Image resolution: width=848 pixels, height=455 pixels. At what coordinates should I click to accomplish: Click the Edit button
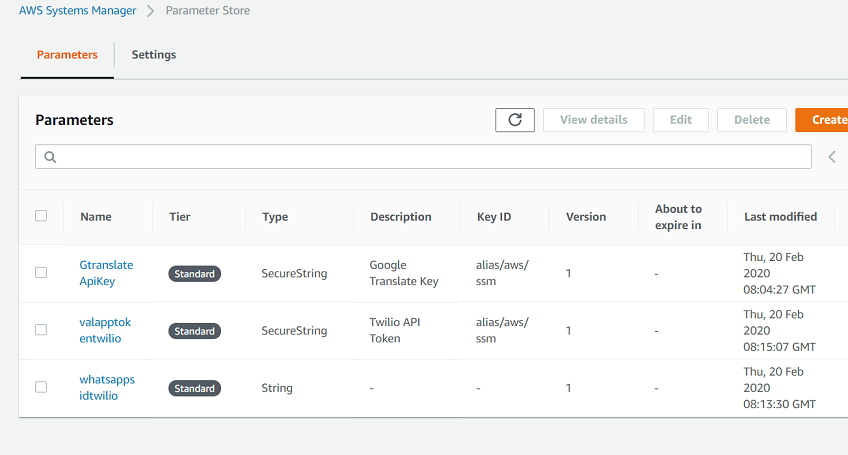(681, 120)
